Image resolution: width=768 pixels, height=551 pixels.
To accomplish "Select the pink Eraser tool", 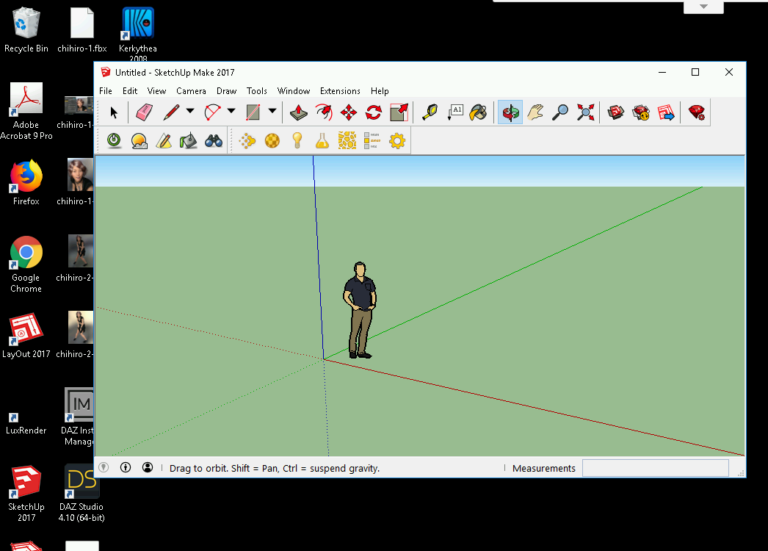I will [x=144, y=113].
